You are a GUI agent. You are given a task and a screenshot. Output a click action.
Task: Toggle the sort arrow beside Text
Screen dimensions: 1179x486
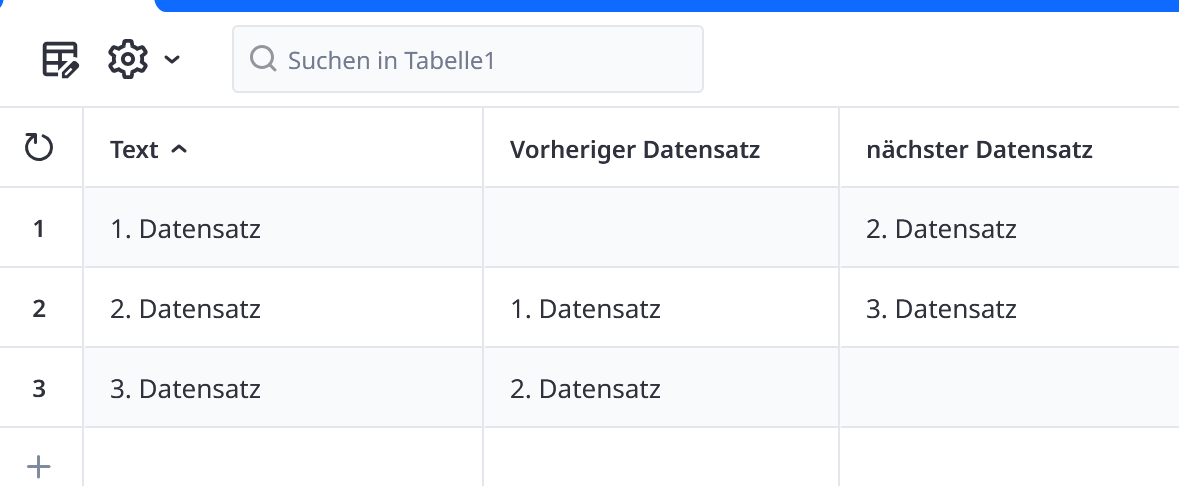pyautogui.click(x=179, y=149)
